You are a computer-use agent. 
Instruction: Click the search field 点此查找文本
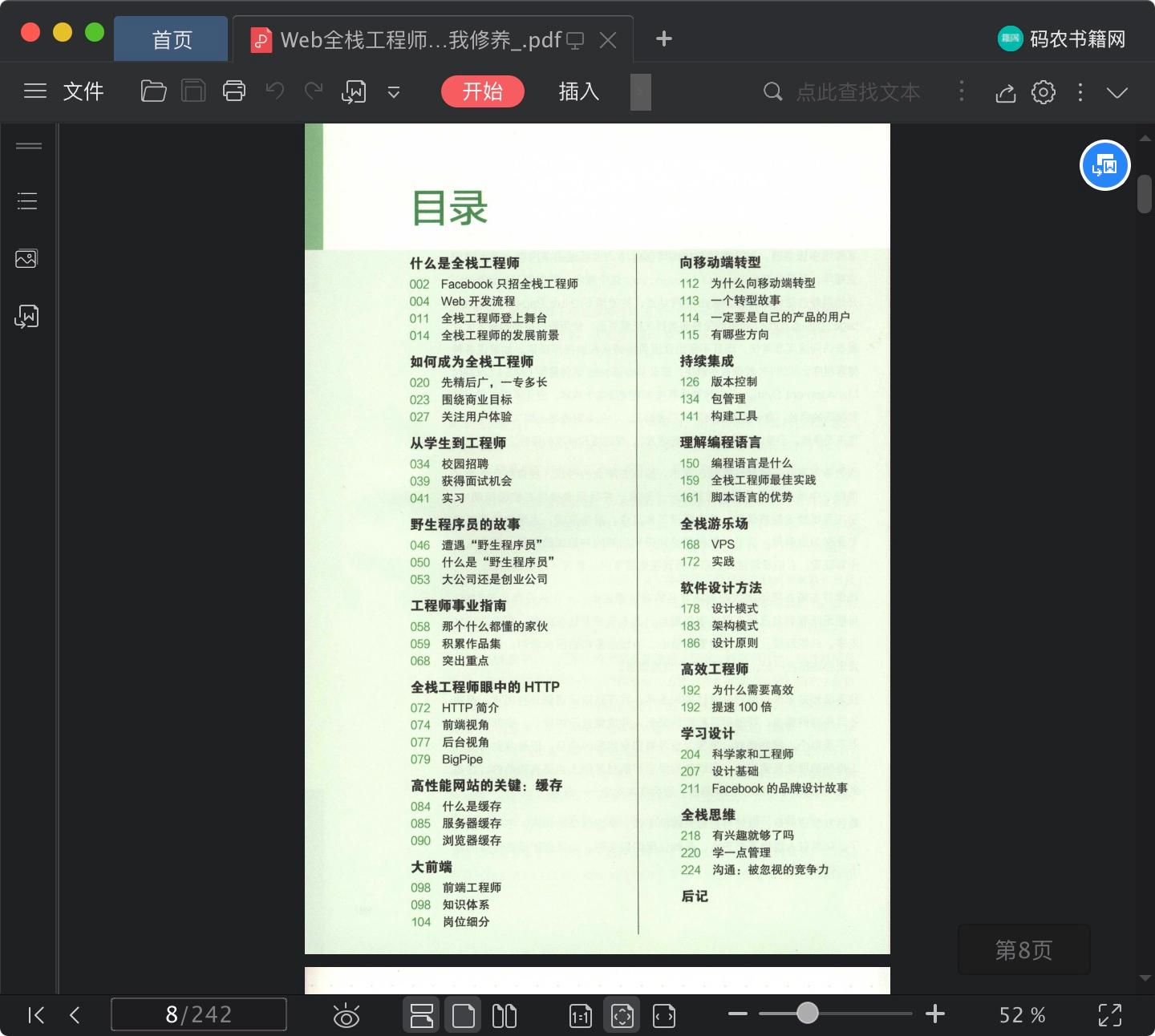(x=858, y=92)
